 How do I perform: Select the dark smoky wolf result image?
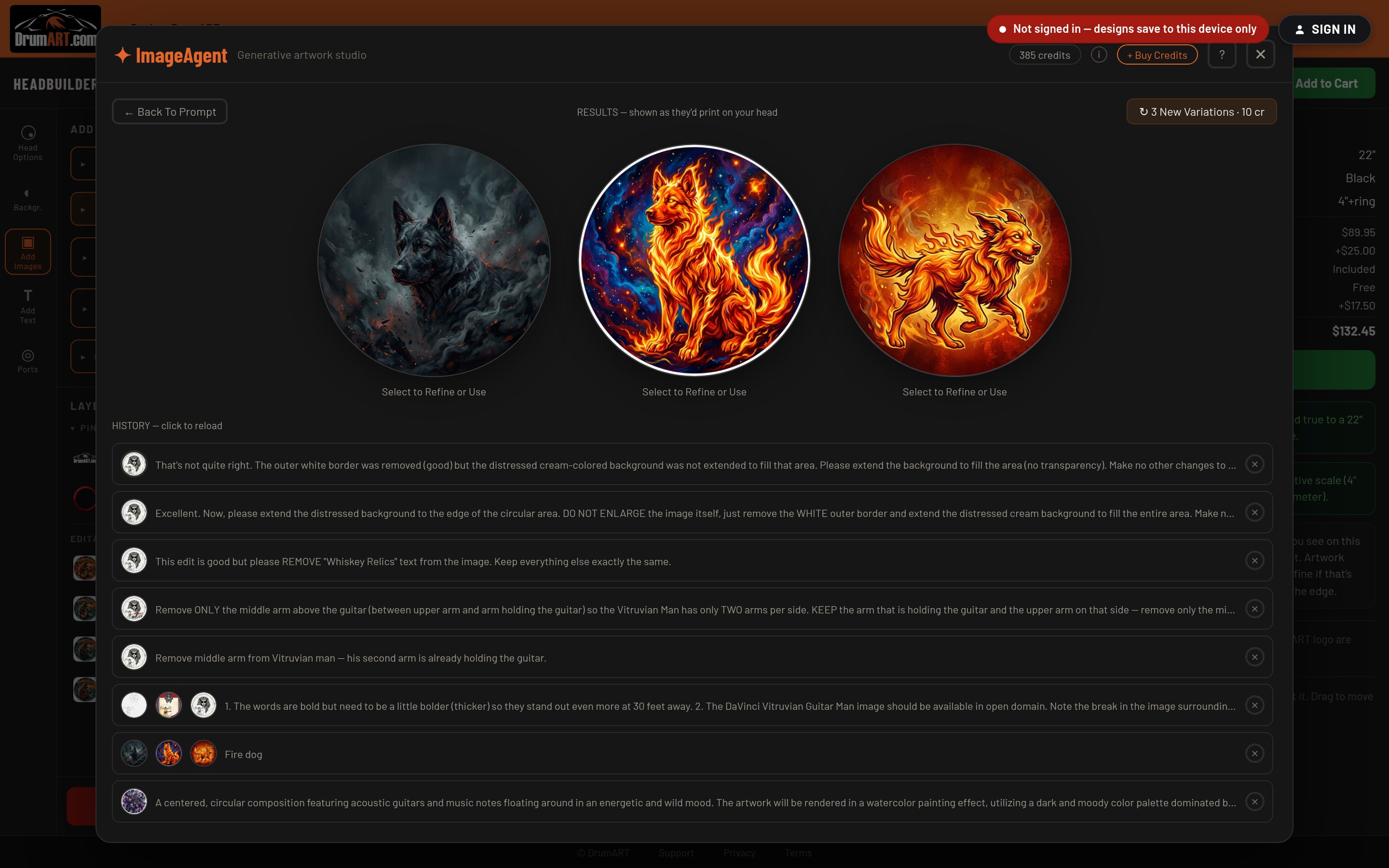pos(434,260)
